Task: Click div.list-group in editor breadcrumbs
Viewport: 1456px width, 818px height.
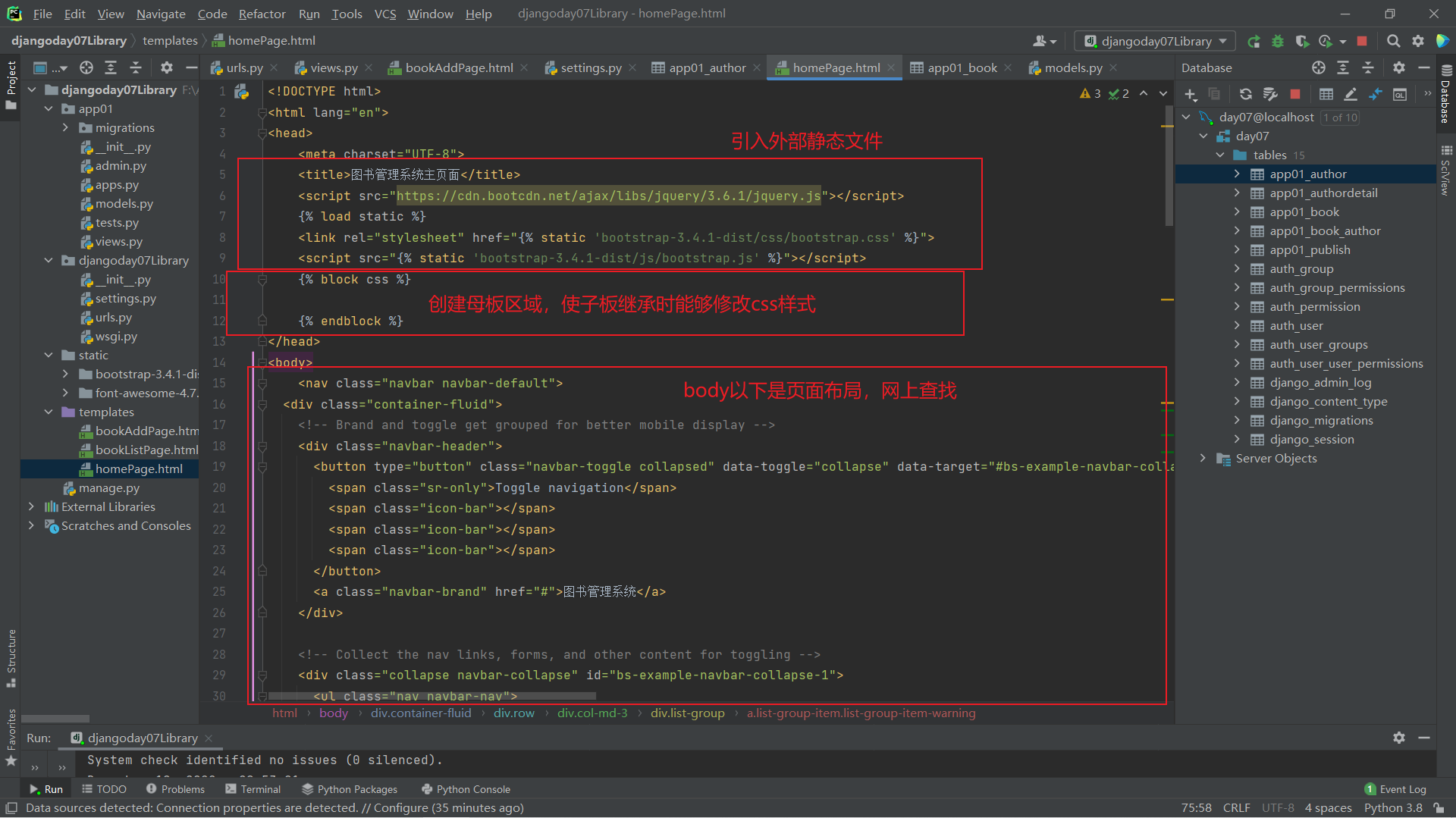Action: click(688, 713)
